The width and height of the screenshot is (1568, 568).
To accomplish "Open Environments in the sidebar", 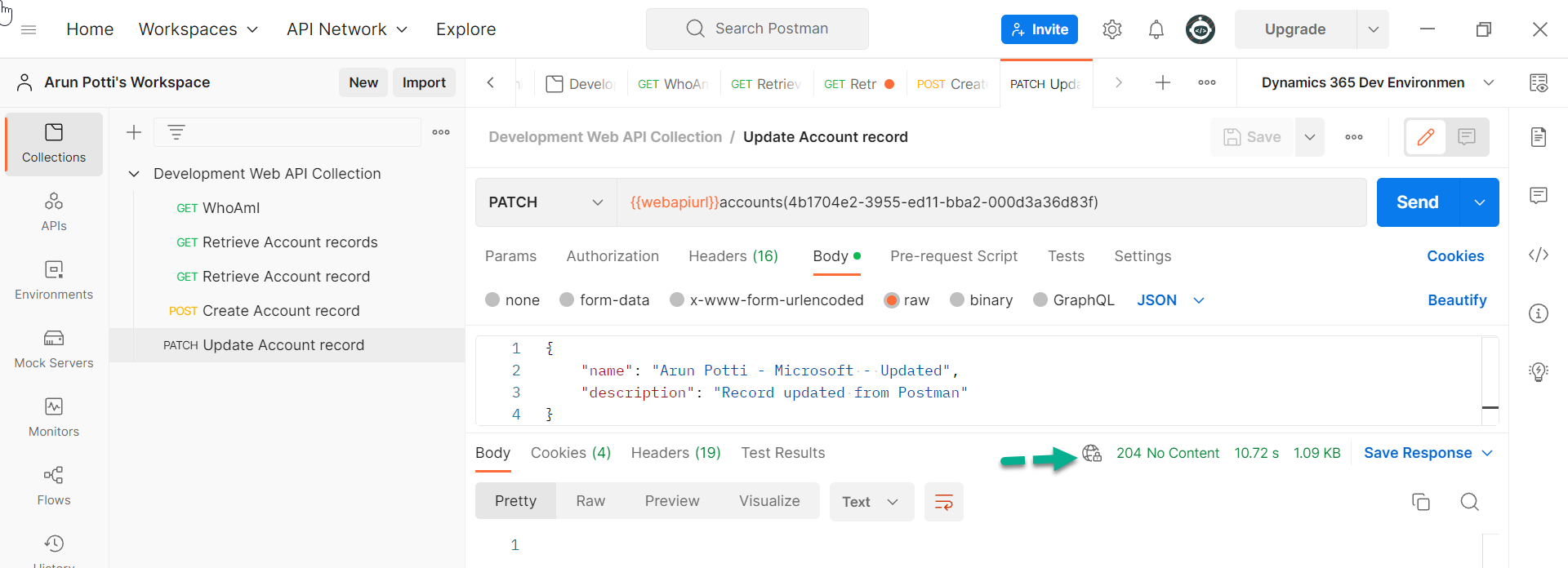I will pyautogui.click(x=54, y=281).
